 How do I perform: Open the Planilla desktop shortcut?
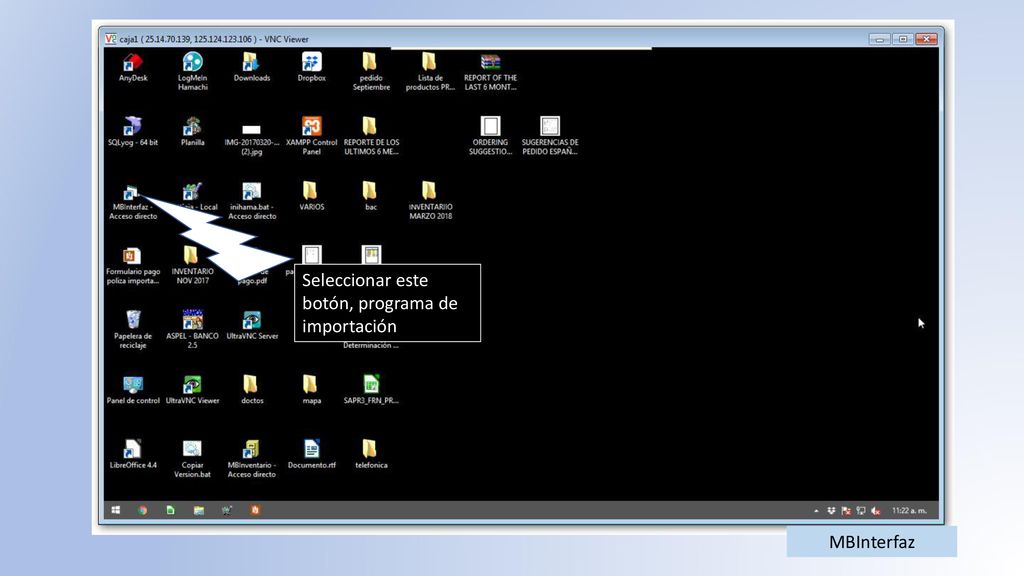coord(193,132)
